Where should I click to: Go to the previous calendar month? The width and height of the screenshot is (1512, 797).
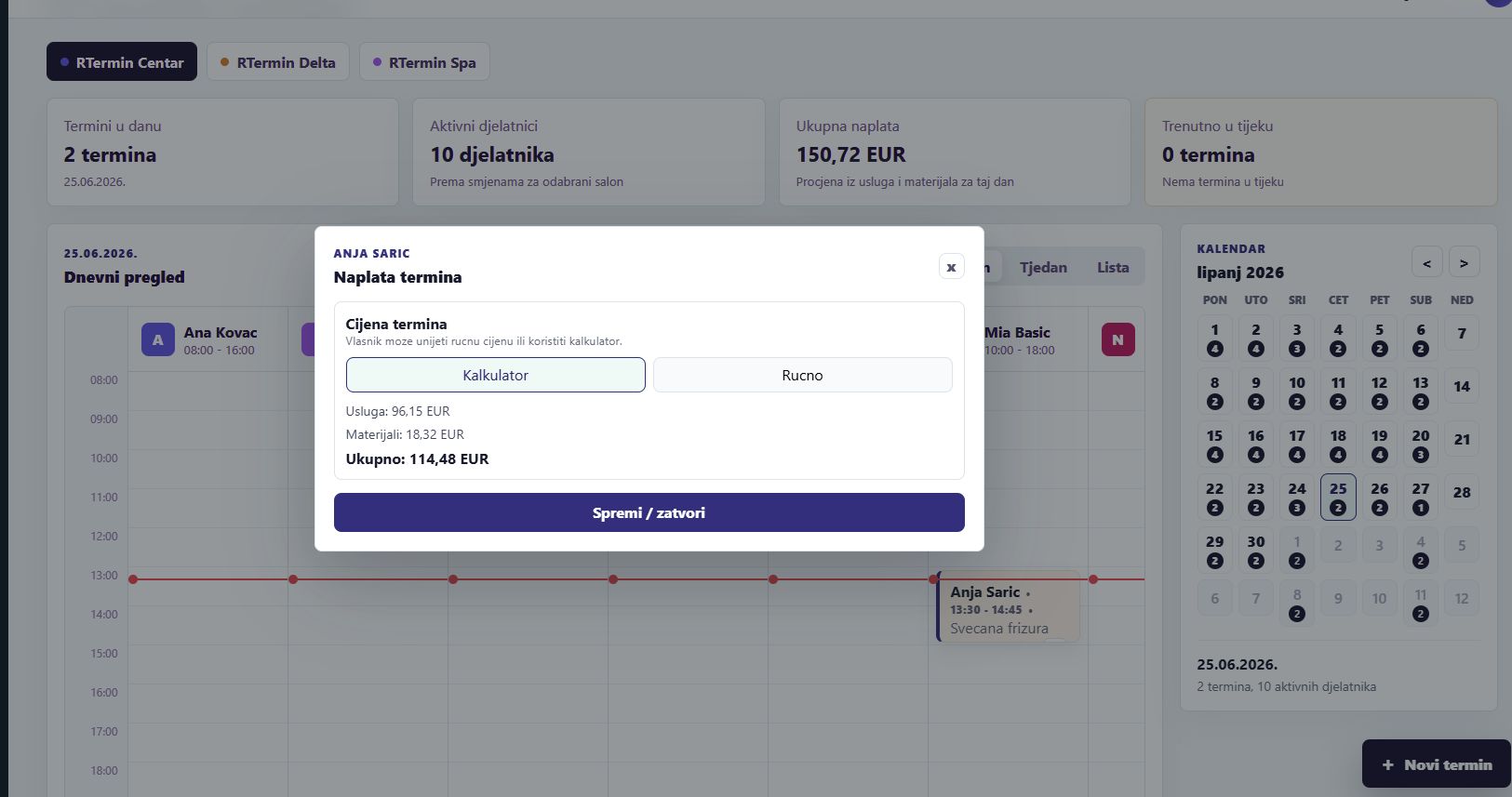pyautogui.click(x=1427, y=262)
